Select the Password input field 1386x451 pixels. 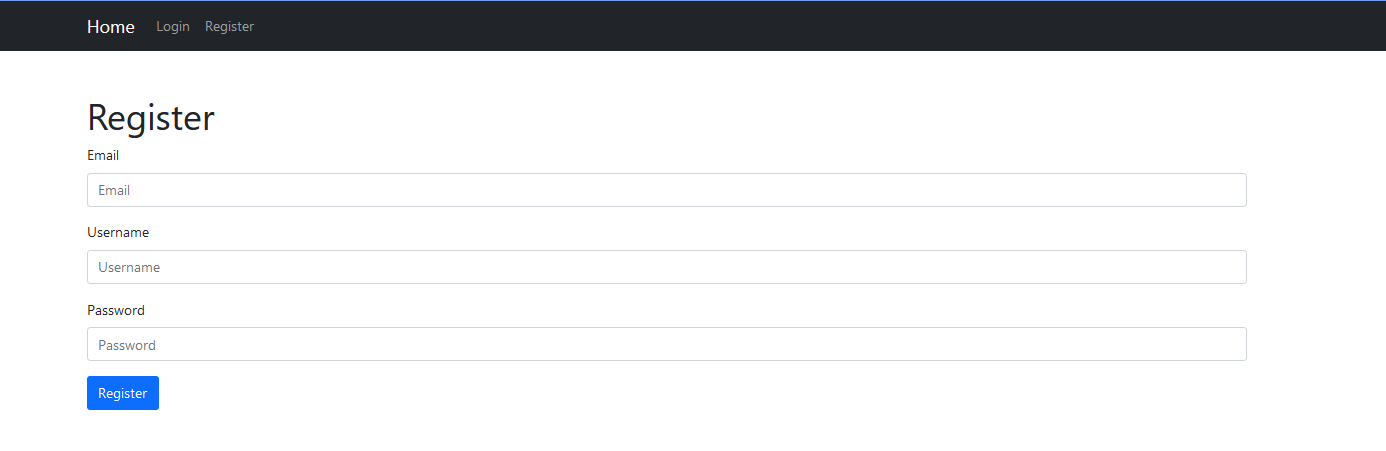click(x=666, y=344)
